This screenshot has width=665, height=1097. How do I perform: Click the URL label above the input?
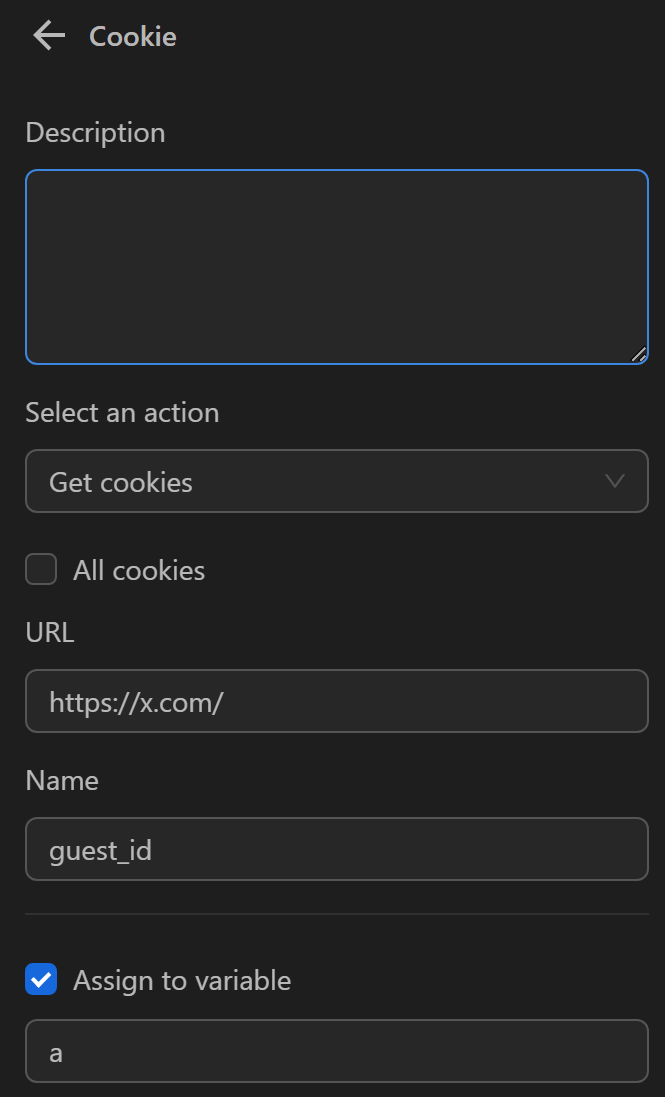point(49,632)
